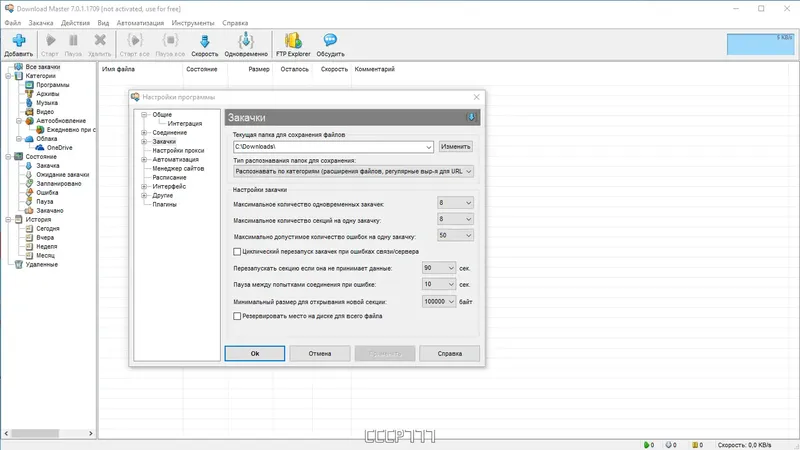This screenshot has width=800, height=450.
Task: Select the Архивы category icon
Action: 30,94
